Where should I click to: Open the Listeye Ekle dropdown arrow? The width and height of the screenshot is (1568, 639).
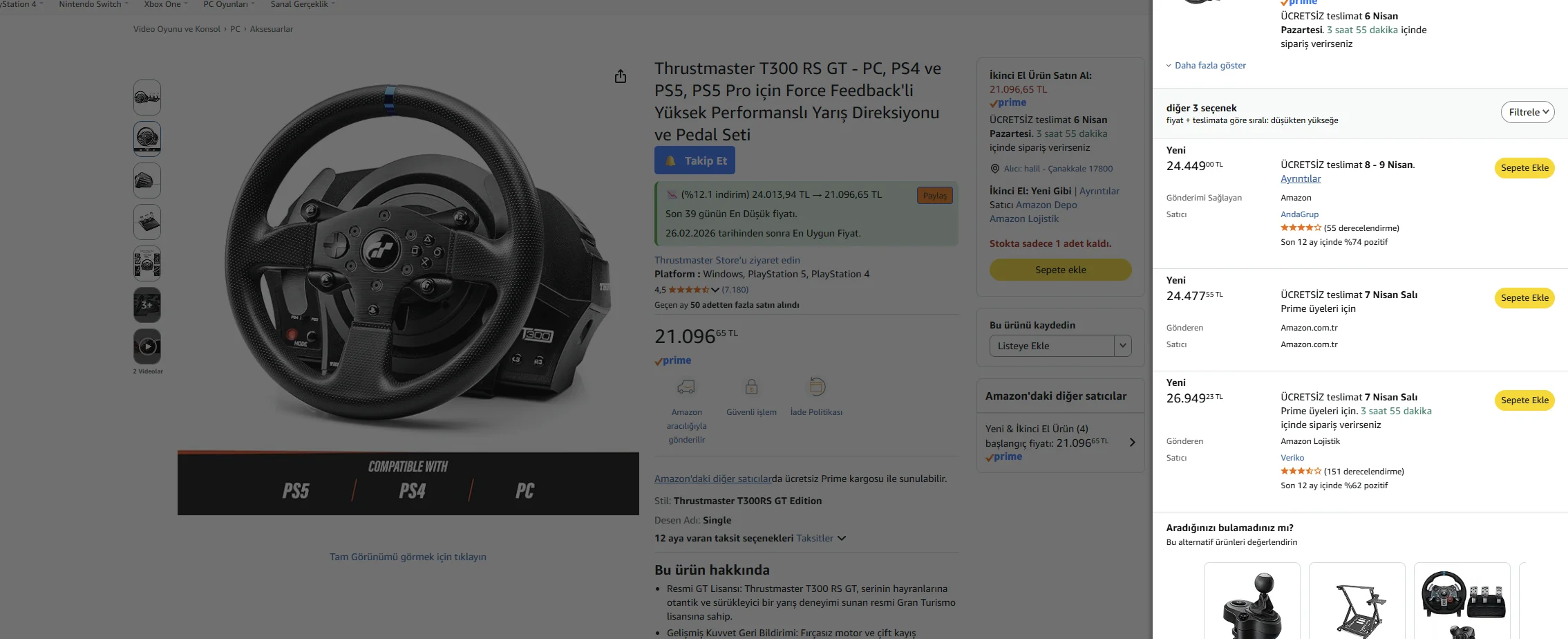point(1123,346)
